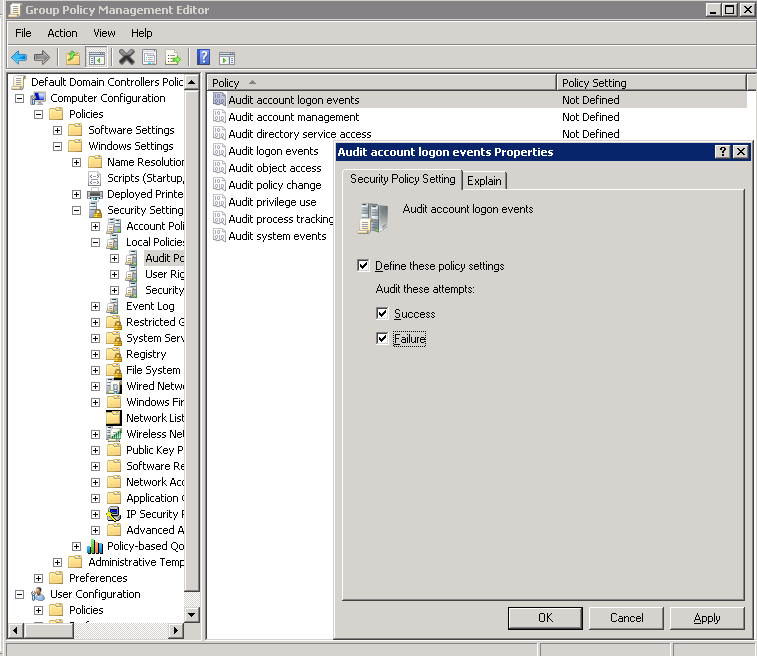This screenshot has height=656, width=757.
Task: Click icon beside Audit policy change
Action: (x=219, y=184)
